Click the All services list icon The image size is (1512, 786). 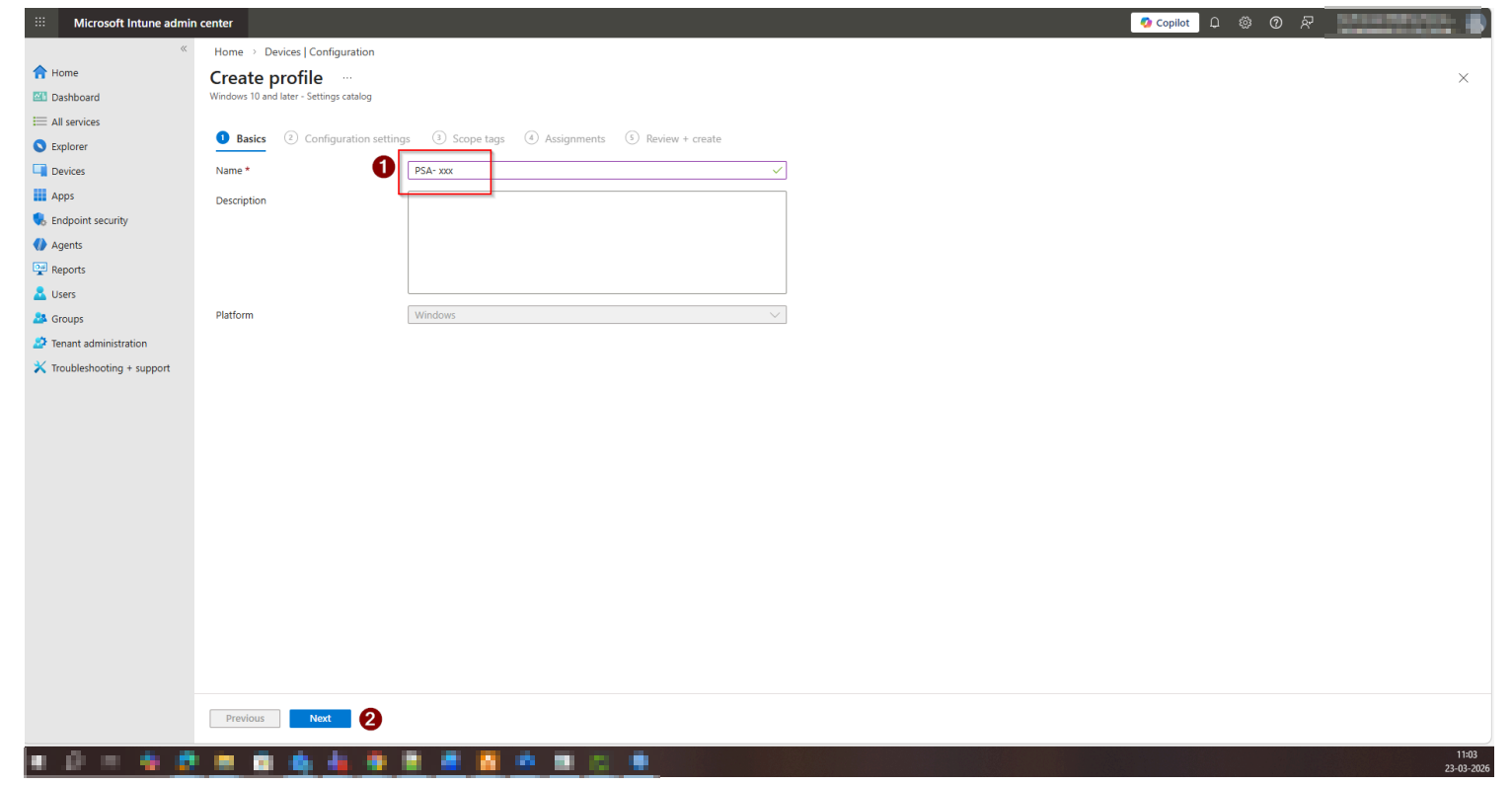(39, 121)
